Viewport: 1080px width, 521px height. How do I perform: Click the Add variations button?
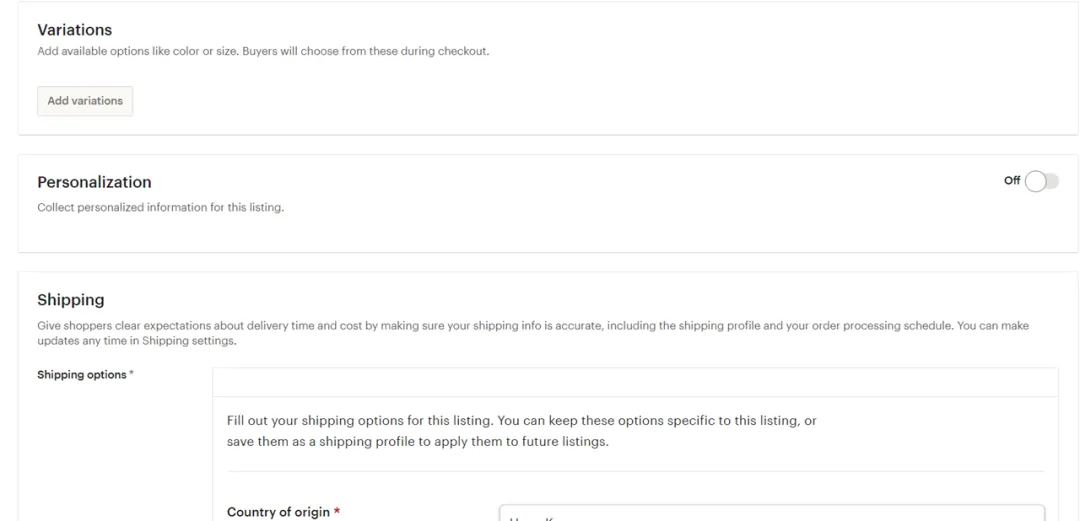85,101
